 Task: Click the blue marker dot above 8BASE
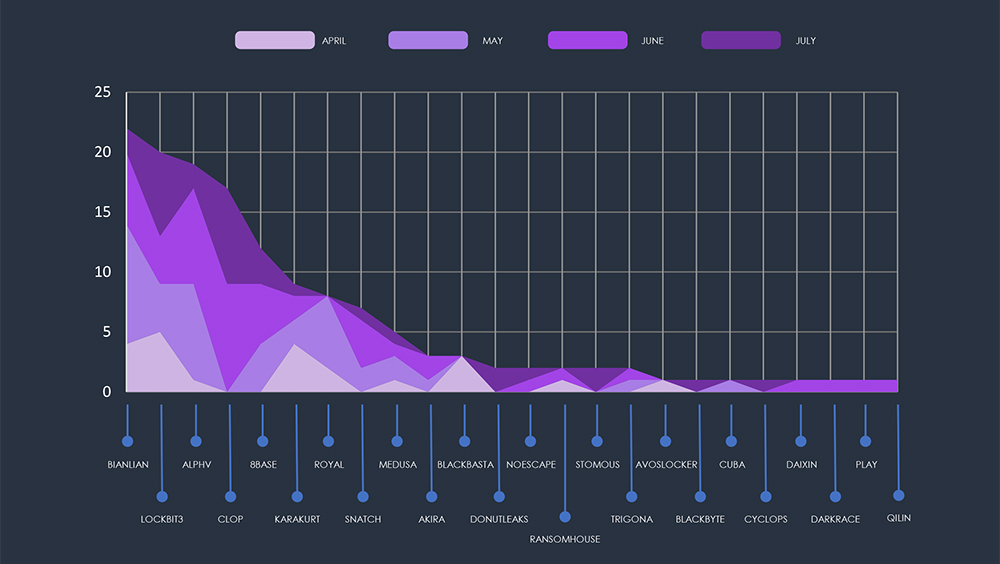coord(262,441)
